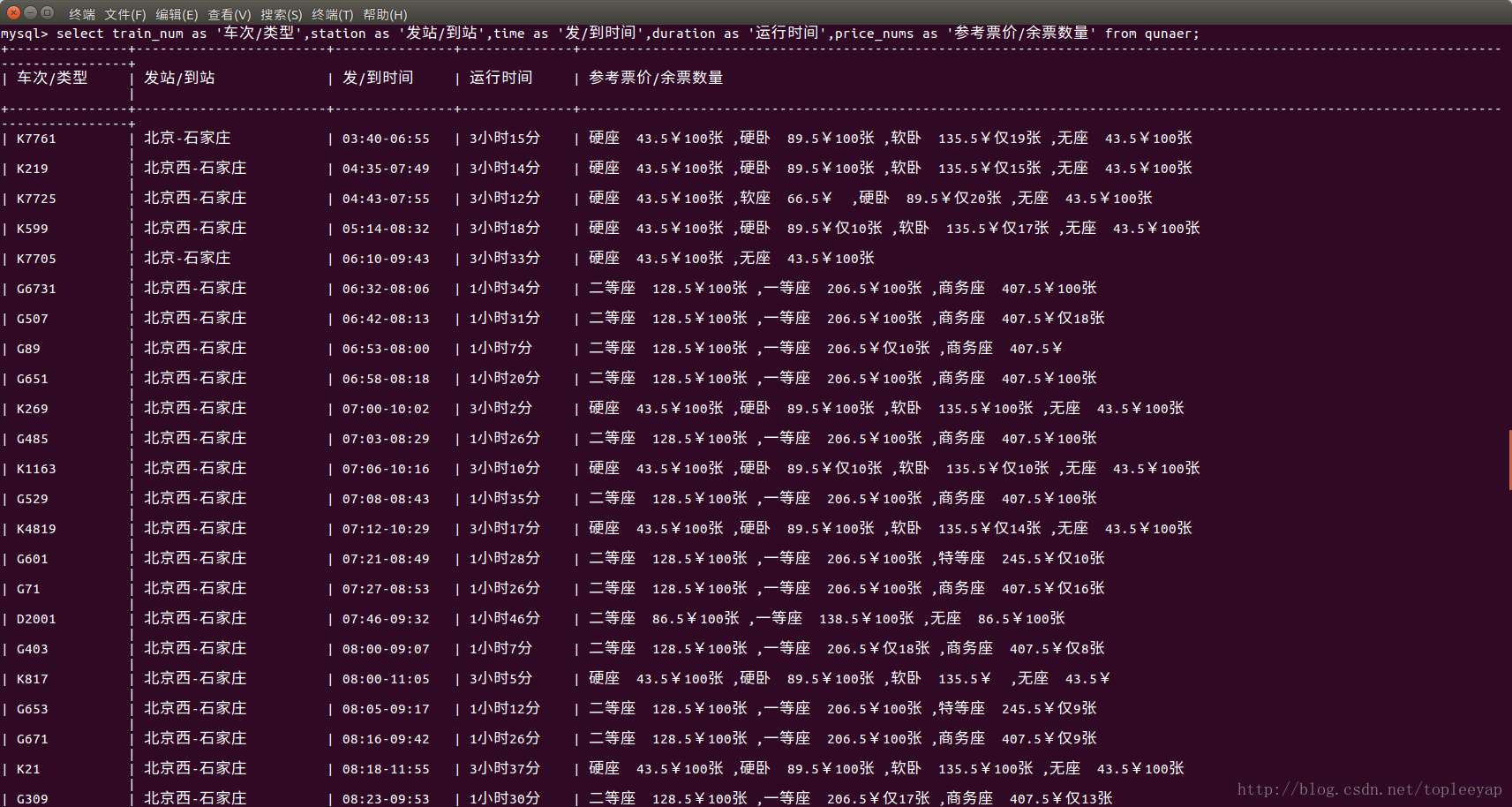This screenshot has height=807, width=1512.
Task: Open the 搜索(S) menu
Action: (x=282, y=14)
